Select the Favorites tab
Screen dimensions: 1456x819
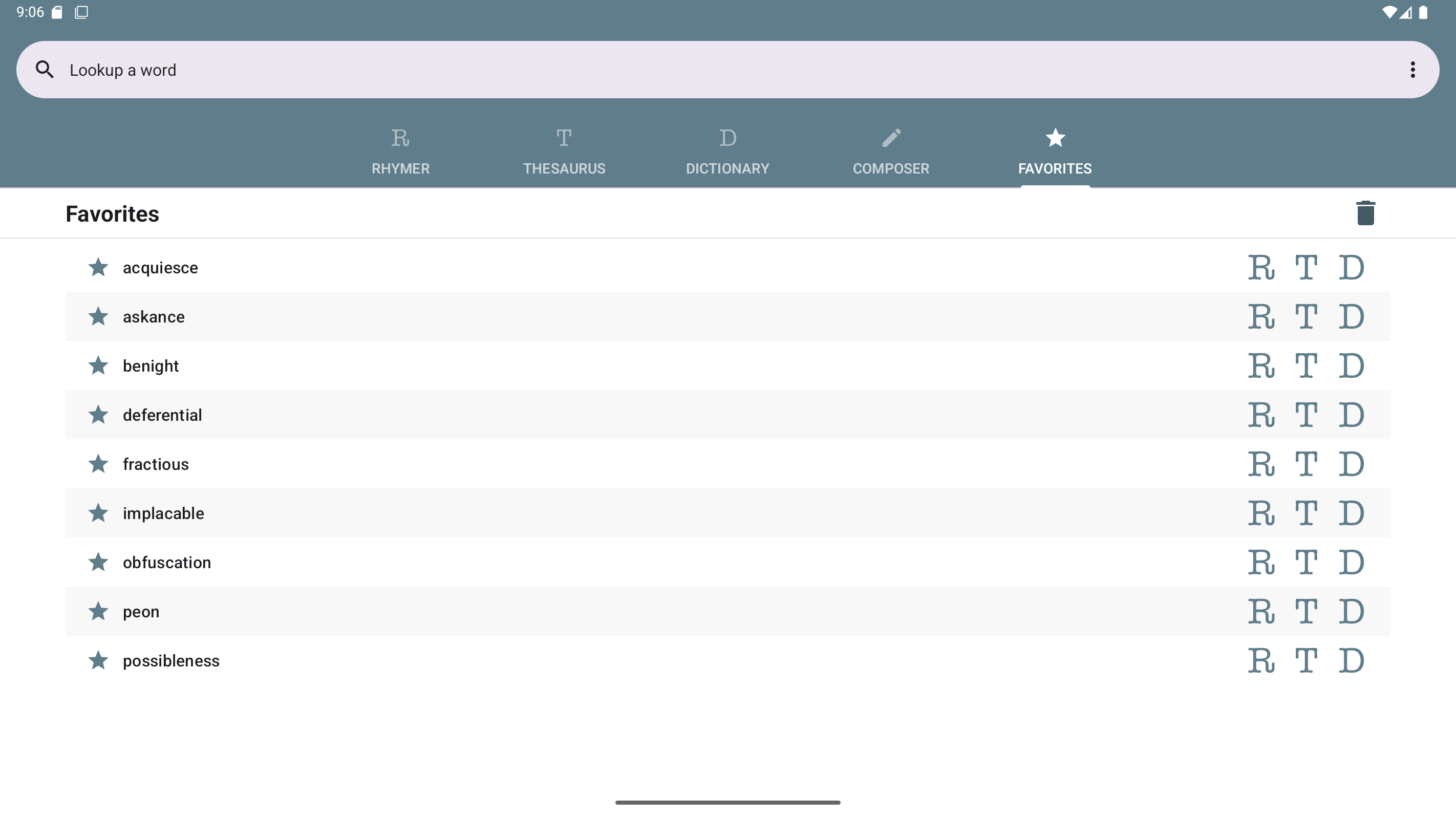pyautogui.click(x=1055, y=152)
